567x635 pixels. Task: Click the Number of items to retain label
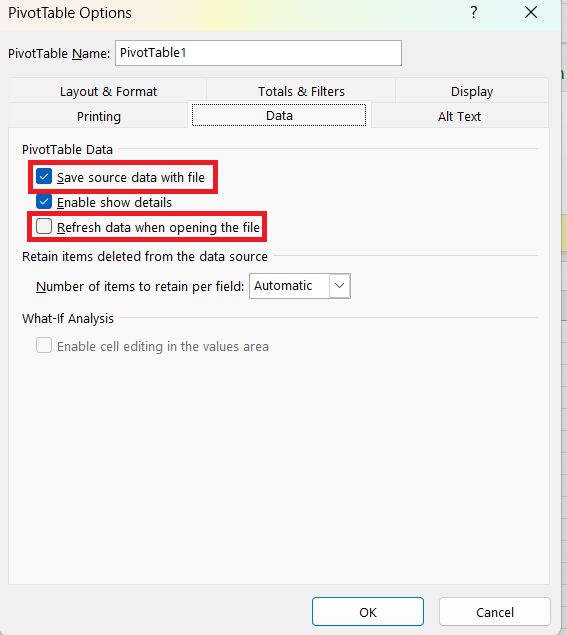point(140,286)
